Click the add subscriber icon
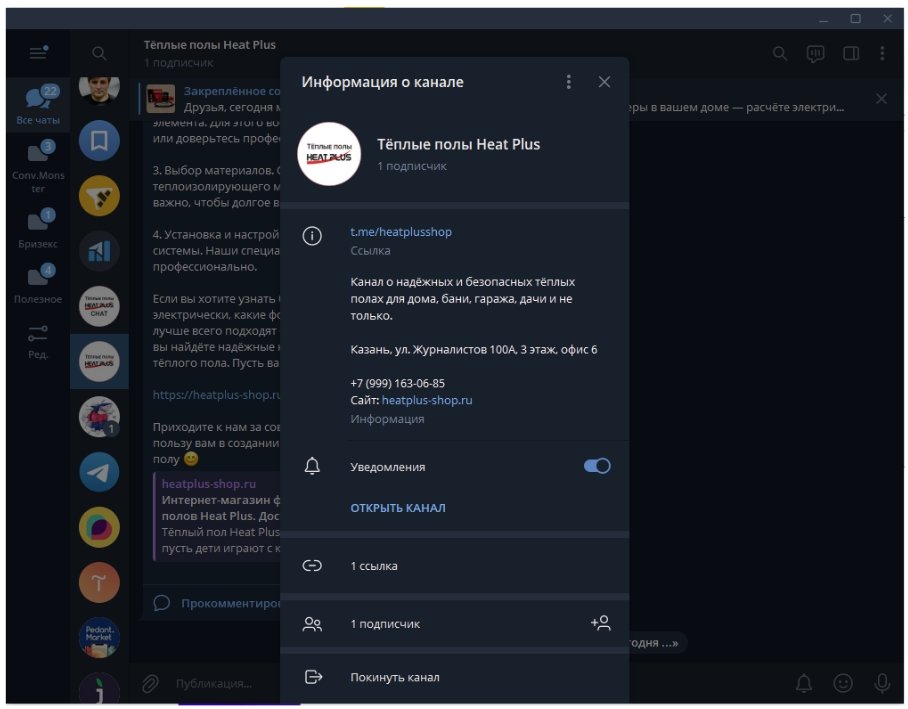The height and width of the screenshot is (709, 908). pyautogui.click(x=600, y=623)
